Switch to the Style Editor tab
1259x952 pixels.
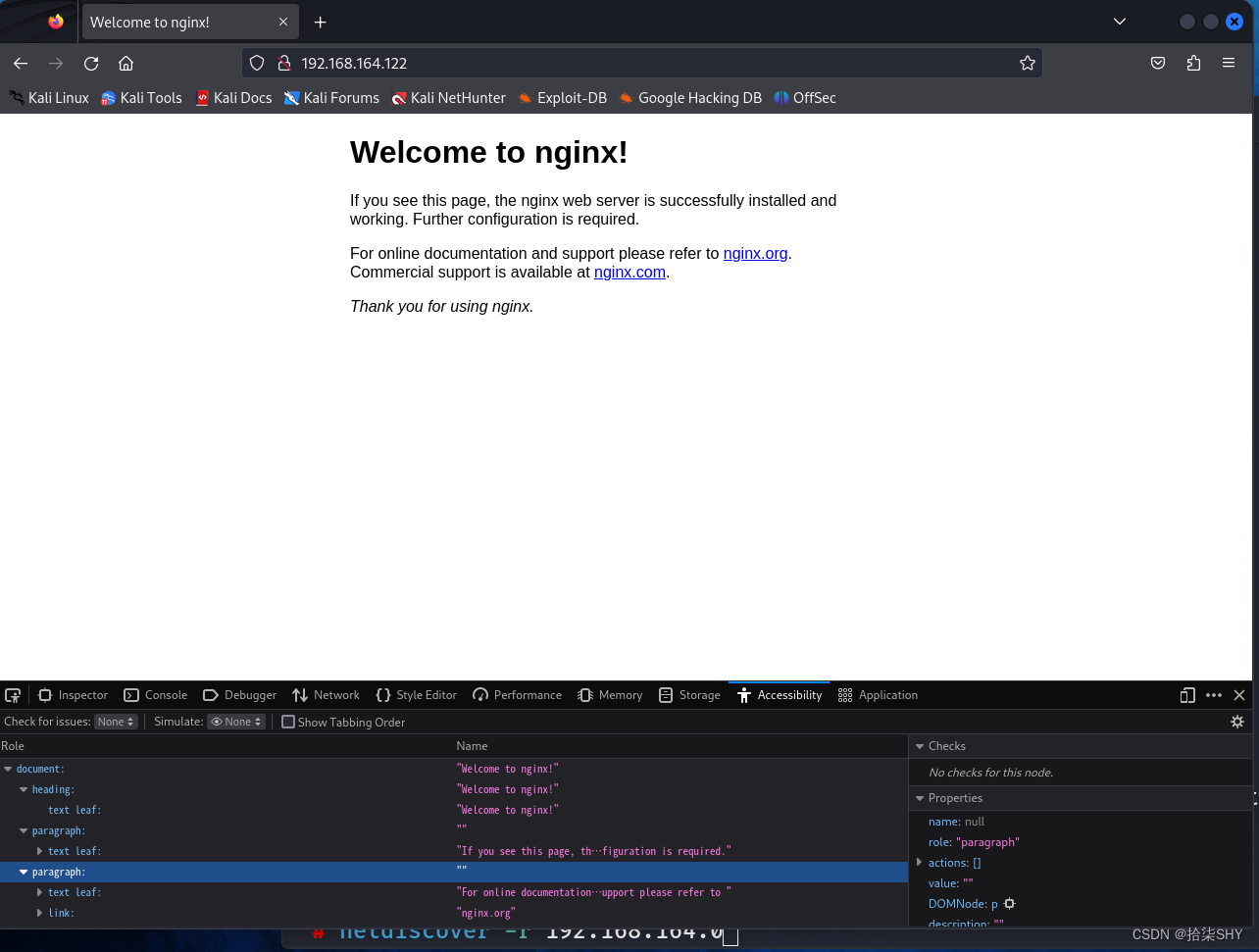[x=417, y=695]
